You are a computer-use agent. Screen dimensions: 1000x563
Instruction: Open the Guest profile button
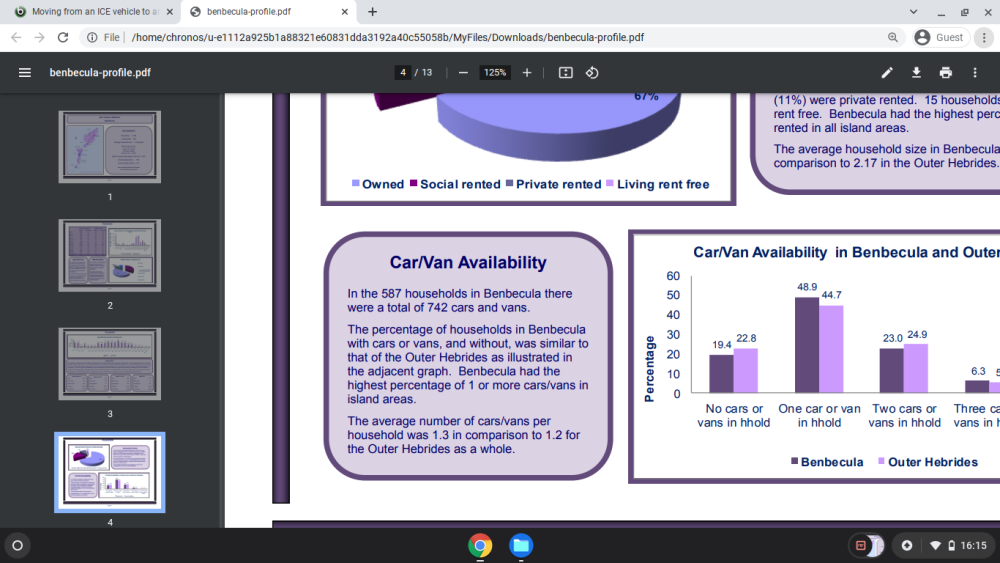941,38
